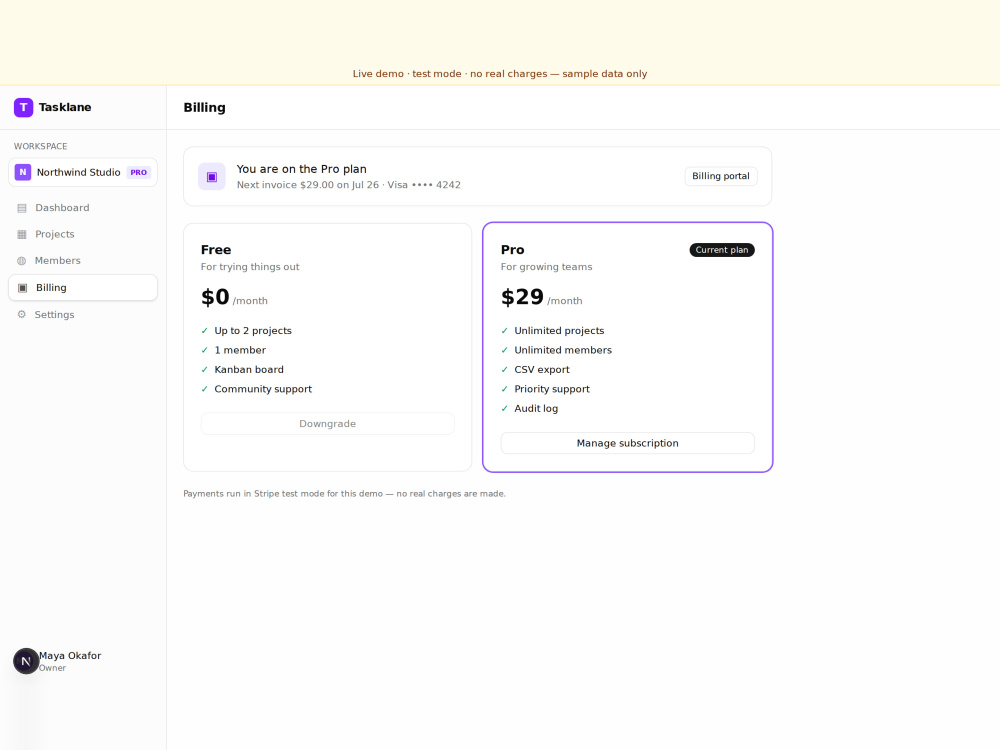1000x750 pixels.
Task: Open the Billing portal
Action: point(721,176)
